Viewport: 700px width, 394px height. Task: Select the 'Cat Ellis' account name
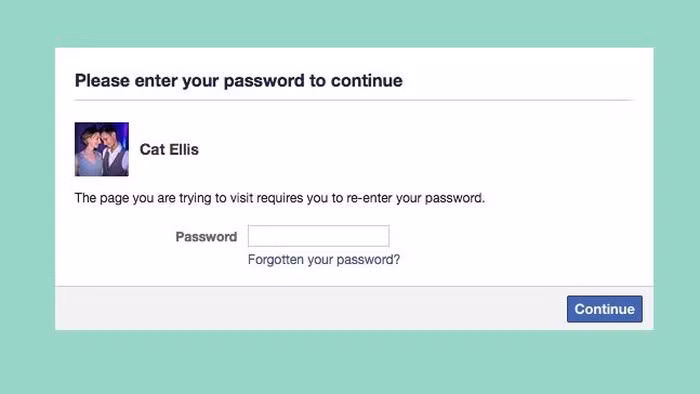169,149
